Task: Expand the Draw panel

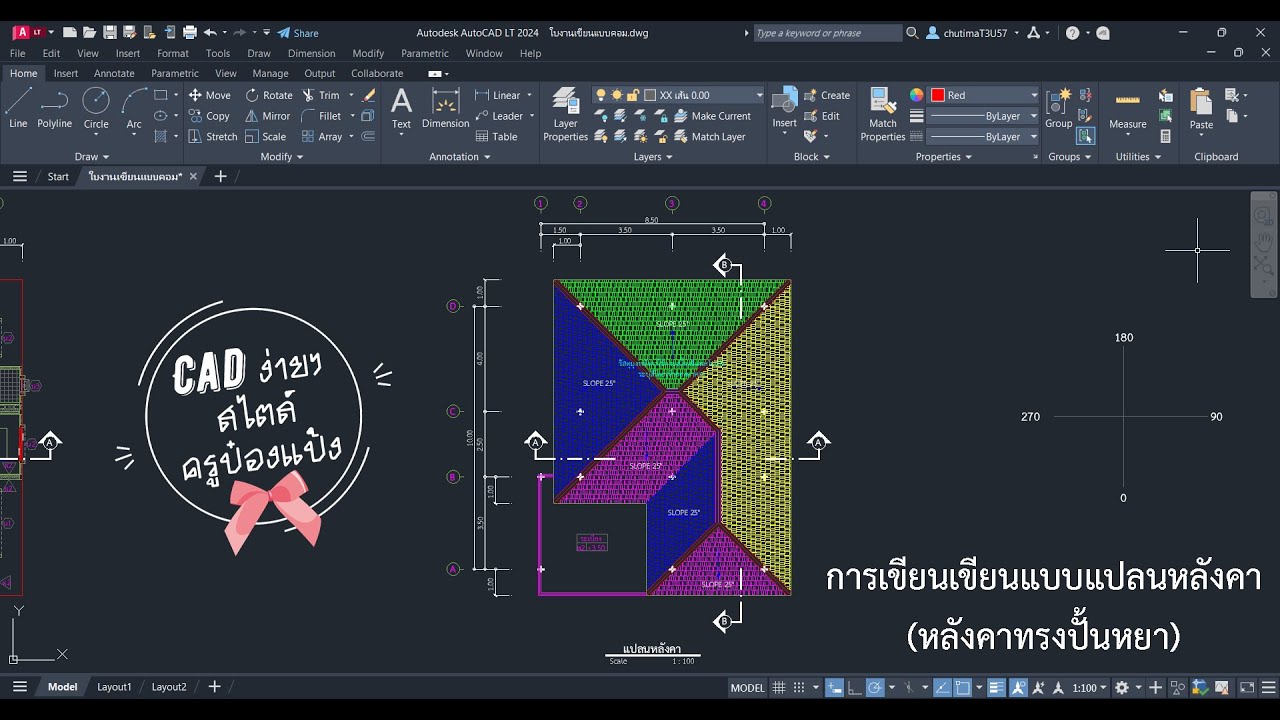Action: click(92, 157)
